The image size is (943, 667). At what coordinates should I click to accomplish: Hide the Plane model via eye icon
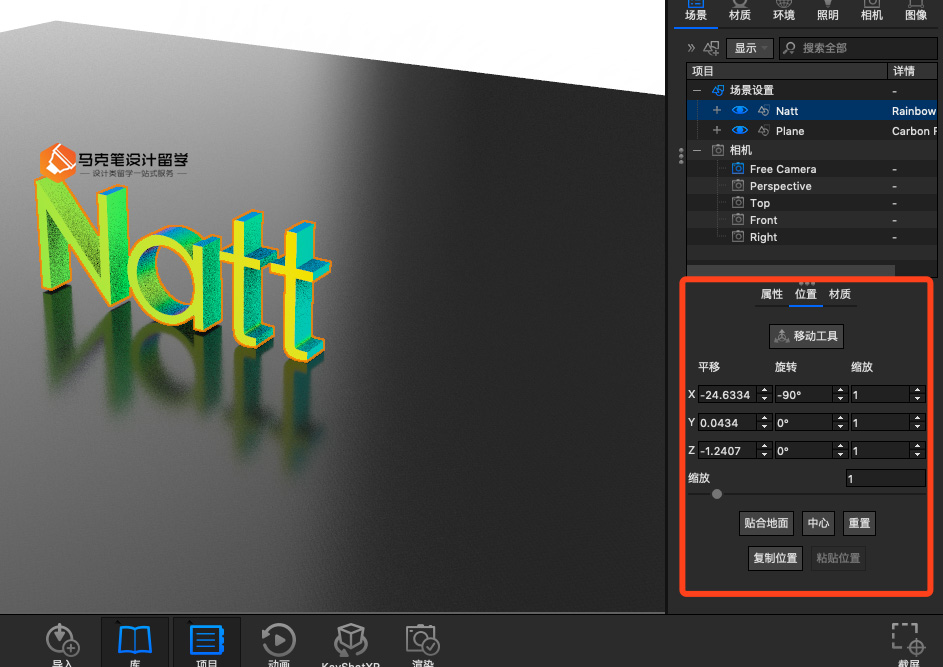tap(740, 131)
